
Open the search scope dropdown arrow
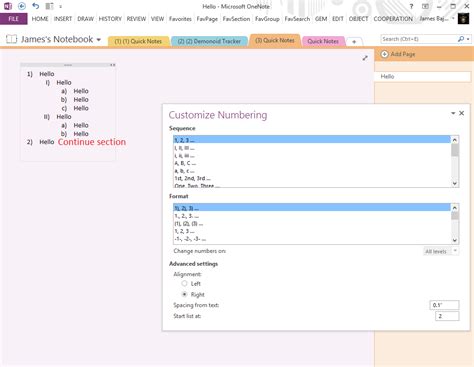(x=468, y=39)
